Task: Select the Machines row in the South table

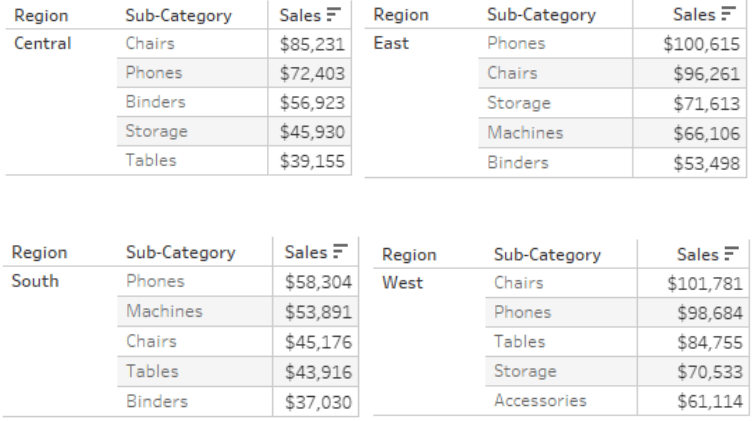Action: pos(238,311)
